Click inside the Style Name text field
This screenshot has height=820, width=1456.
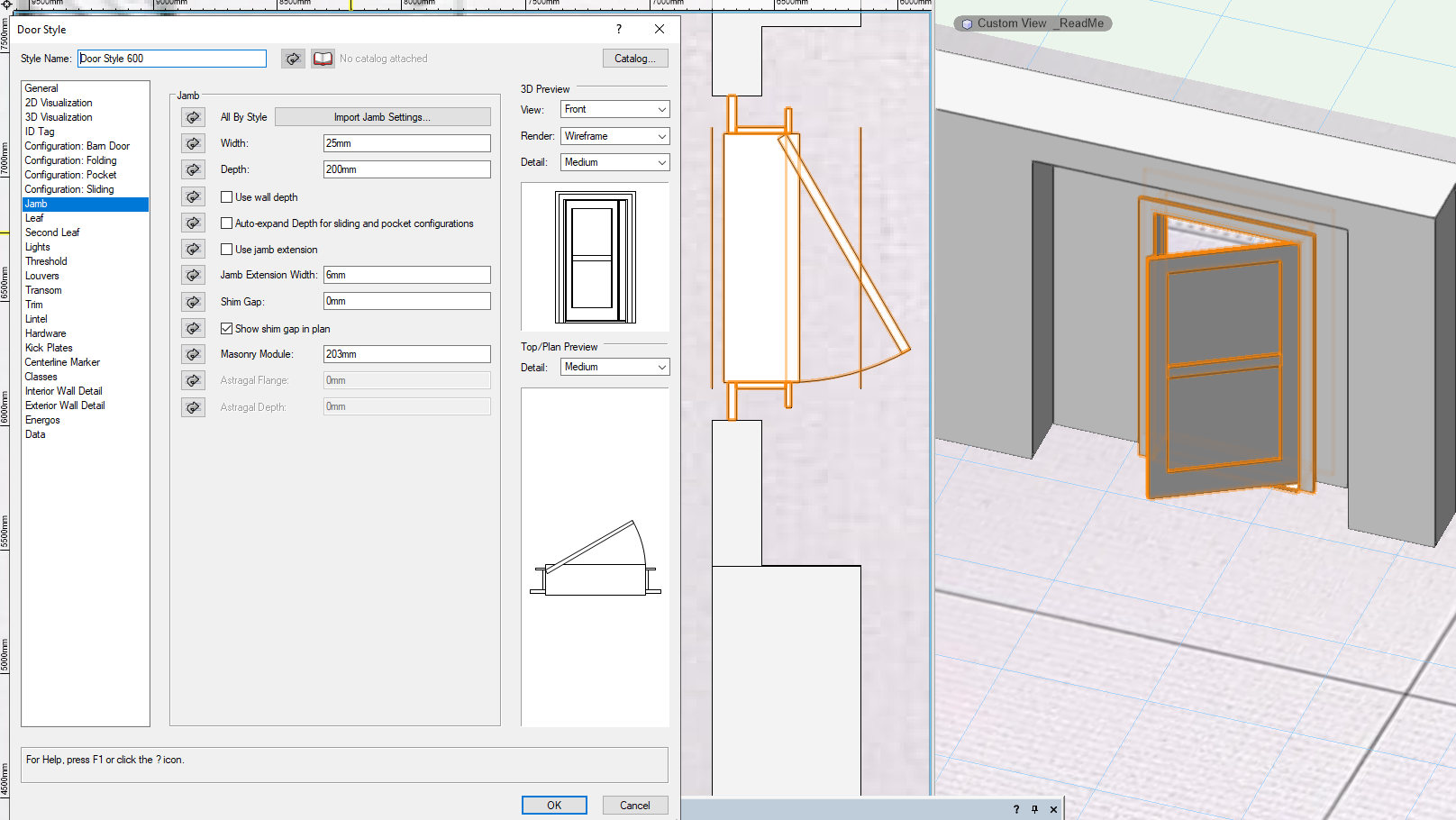point(171,58)
